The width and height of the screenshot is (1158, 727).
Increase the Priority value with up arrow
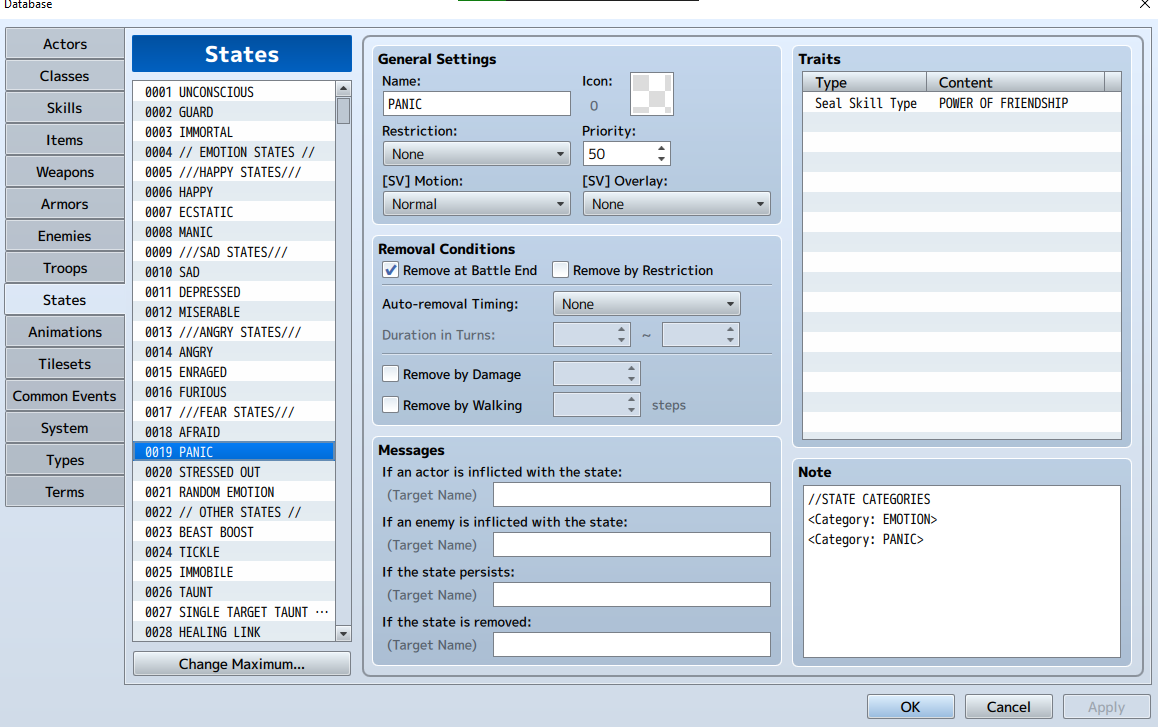pos(661,149)
